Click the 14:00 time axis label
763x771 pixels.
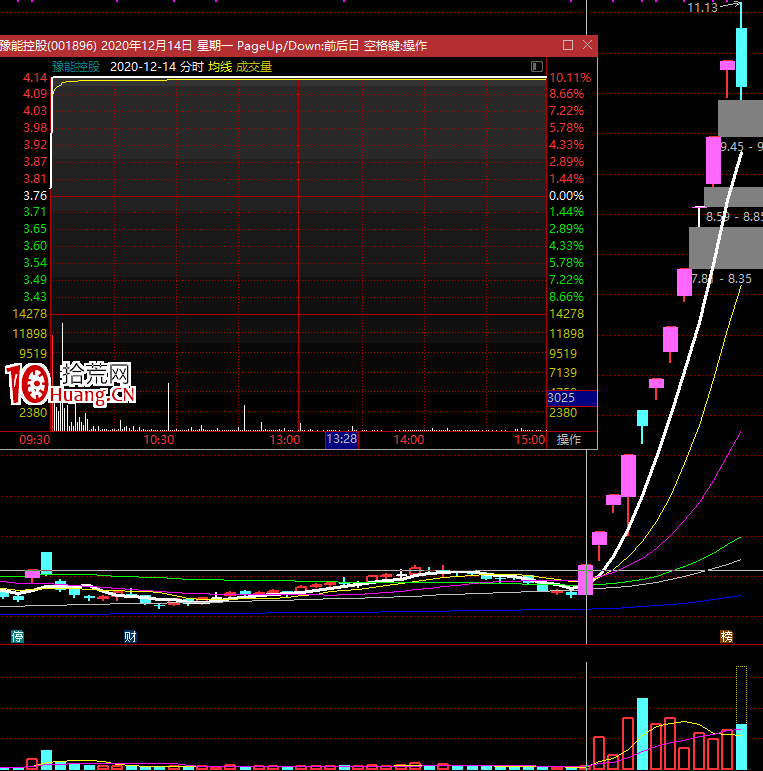(409, 440)
